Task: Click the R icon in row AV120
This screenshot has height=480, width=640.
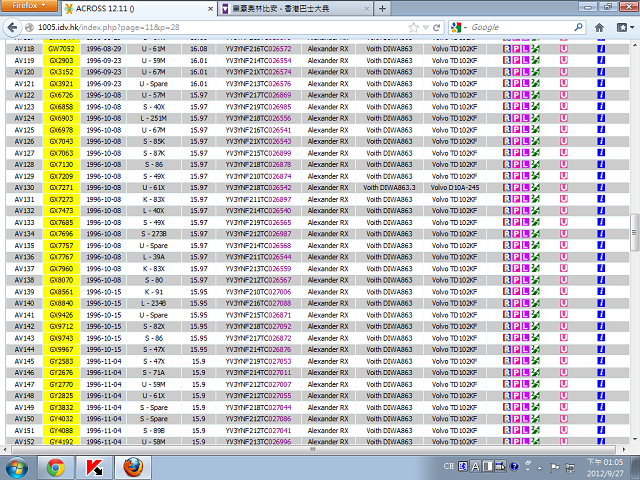Action: coord(506,72)
